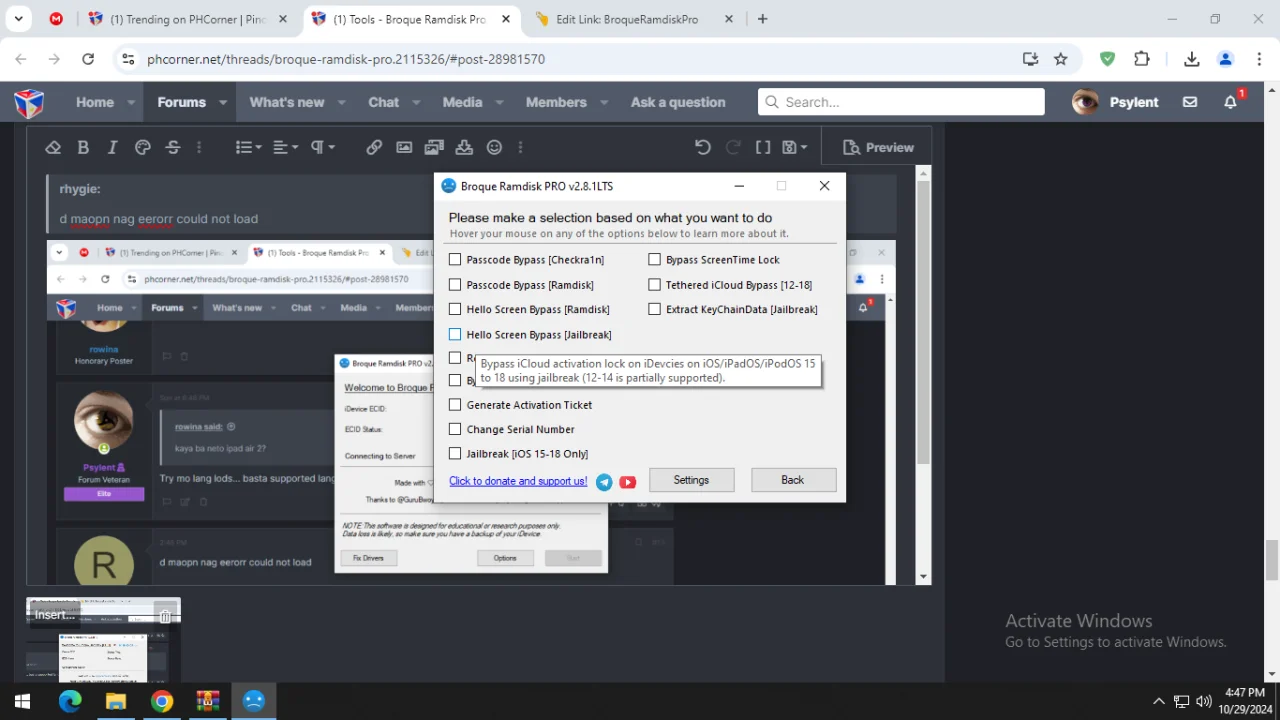Image resolution: width=1280 pixels, height=720 pixels.
Task: Click the attach files upload icon
Action: (464, 147)
